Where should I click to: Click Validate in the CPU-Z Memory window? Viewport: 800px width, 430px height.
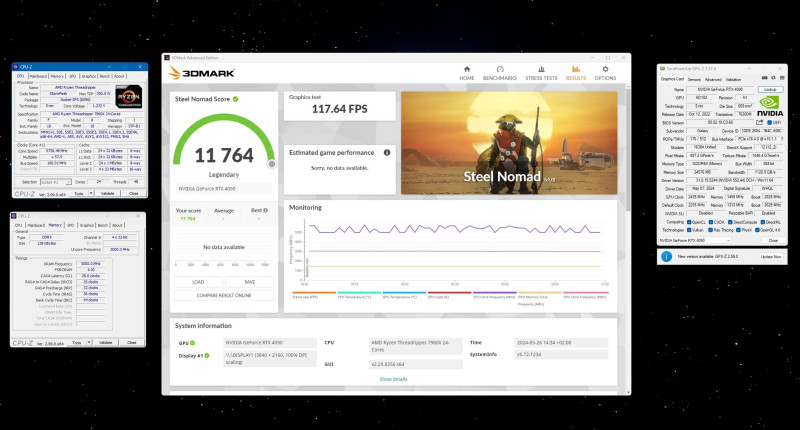[x=106, y=343]
